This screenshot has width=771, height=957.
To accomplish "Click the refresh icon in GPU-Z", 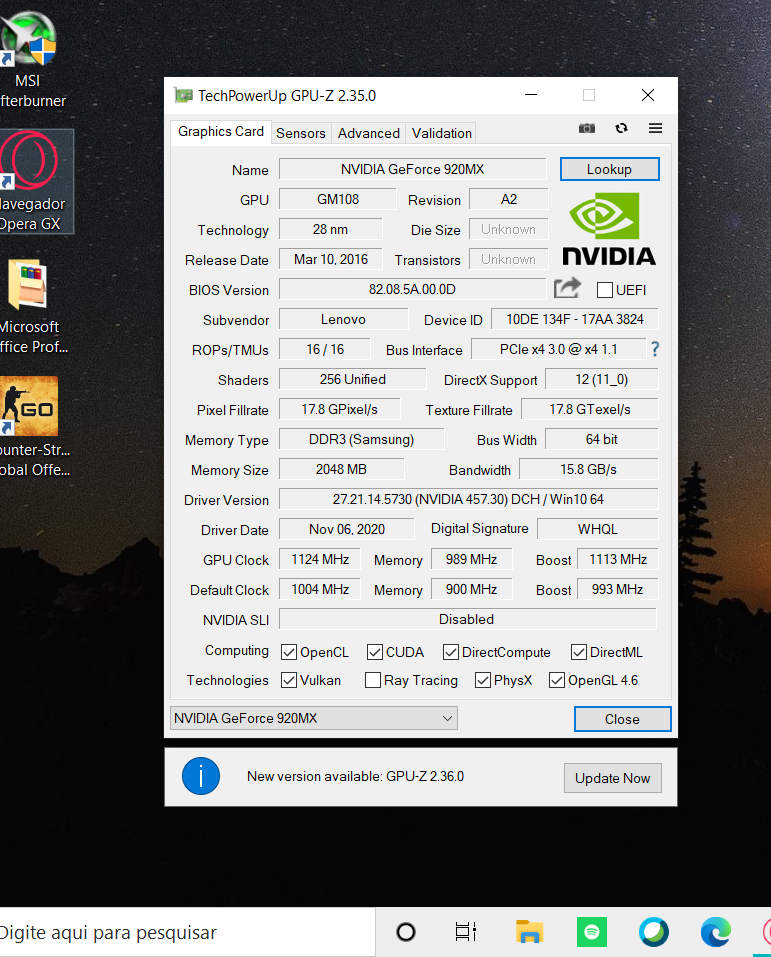I will pos(621,128).
